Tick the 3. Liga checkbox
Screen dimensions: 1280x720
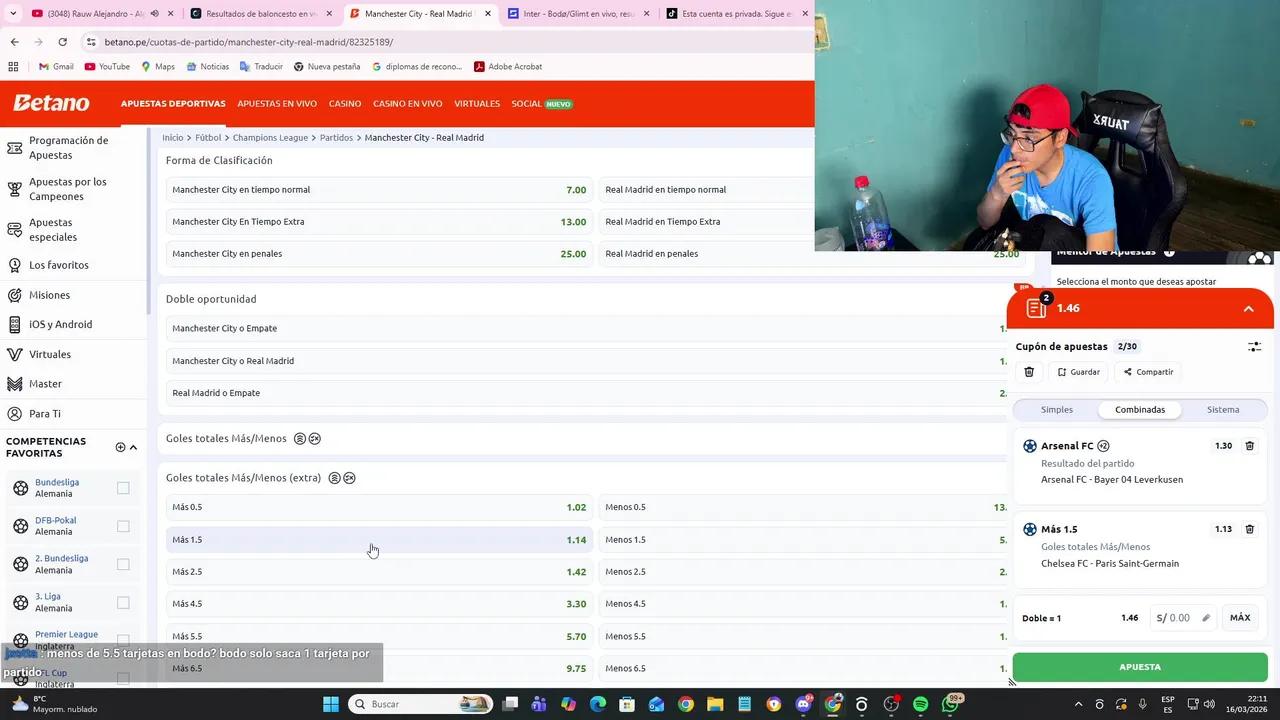click(x=123, y=602)
